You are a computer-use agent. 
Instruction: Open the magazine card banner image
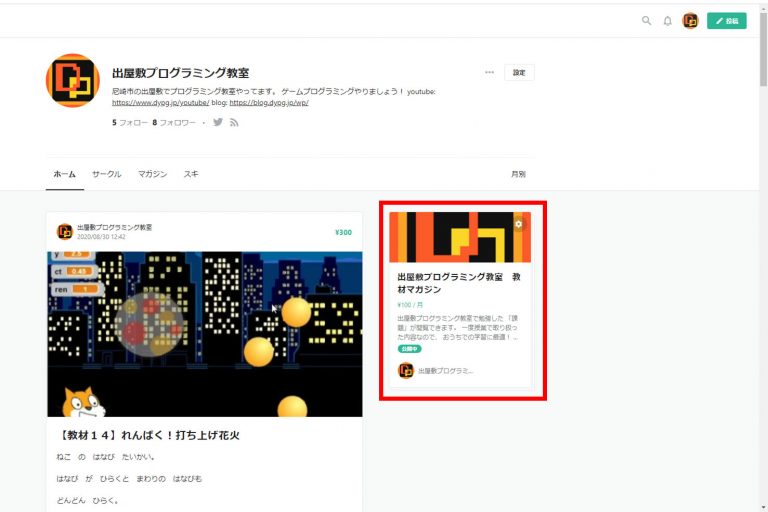coord(460,237)
